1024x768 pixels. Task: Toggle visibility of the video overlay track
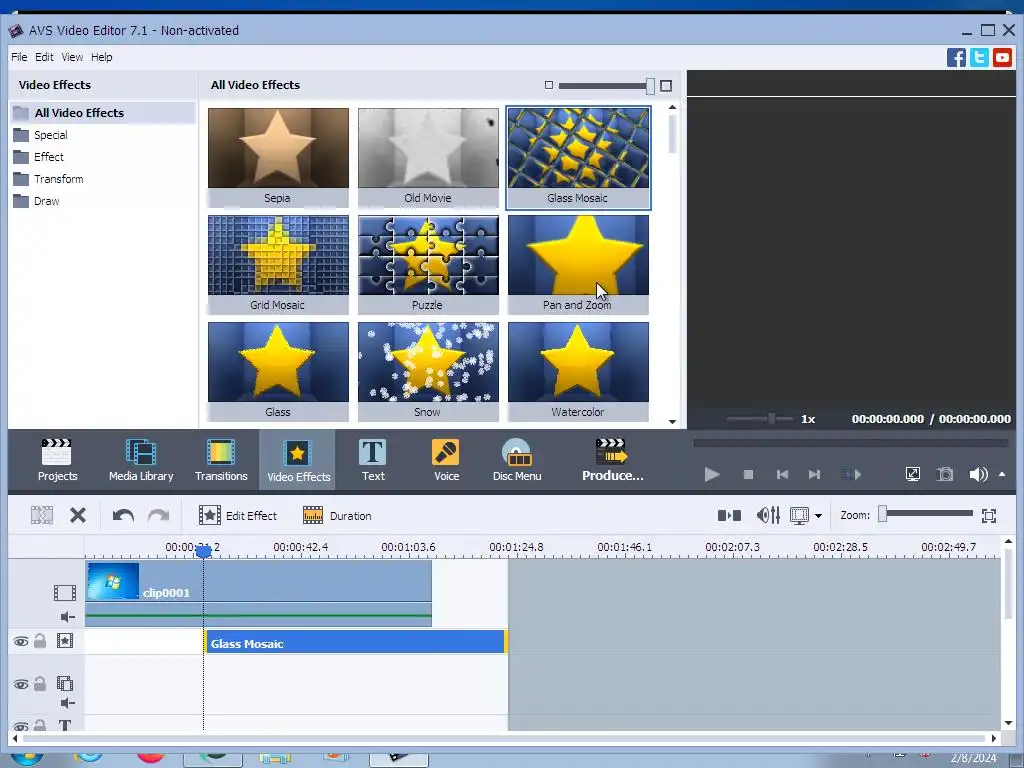[21, 684]
